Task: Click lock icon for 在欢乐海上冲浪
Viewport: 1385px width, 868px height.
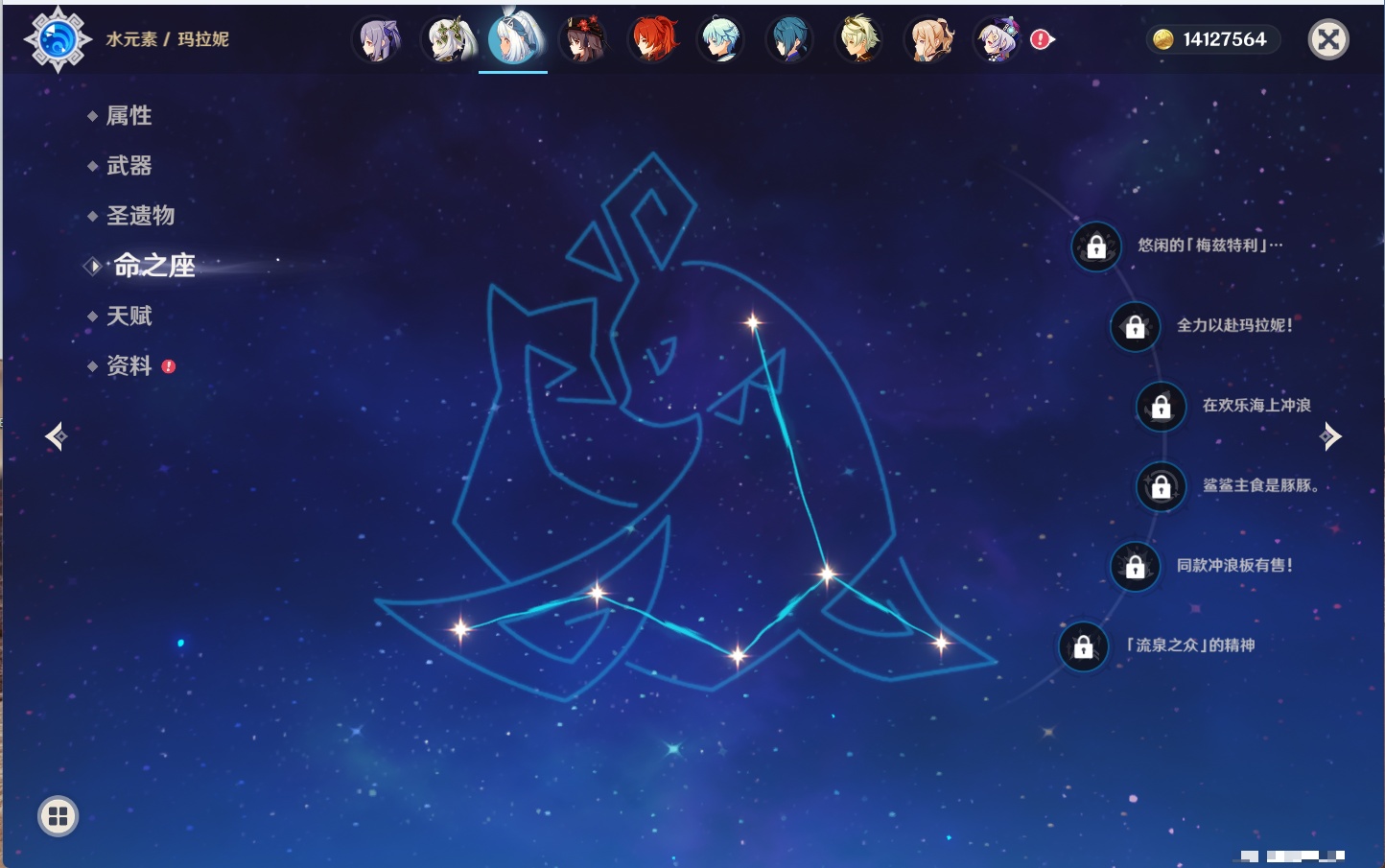Action: coord(1161,406)
